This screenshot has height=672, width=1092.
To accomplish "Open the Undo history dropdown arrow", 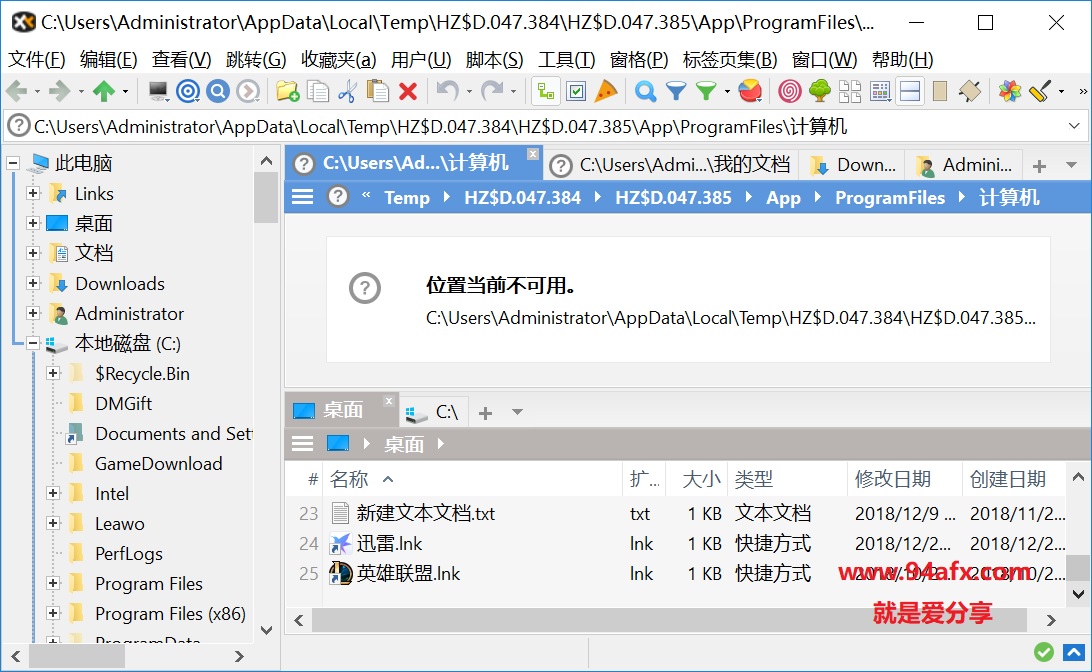I will [469, 91].
